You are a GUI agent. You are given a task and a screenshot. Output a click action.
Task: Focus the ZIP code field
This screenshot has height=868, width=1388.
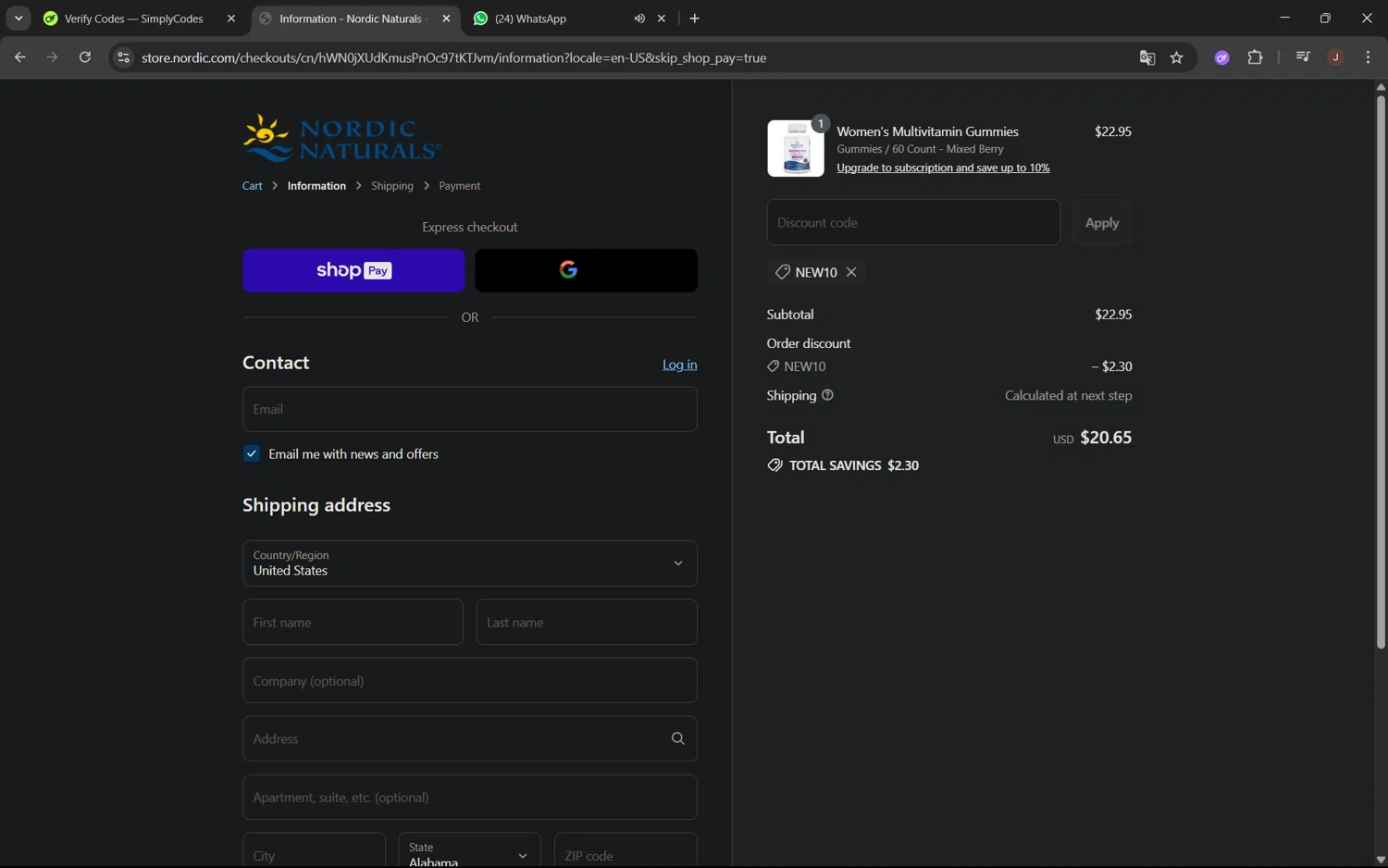[x=626, y=851]
